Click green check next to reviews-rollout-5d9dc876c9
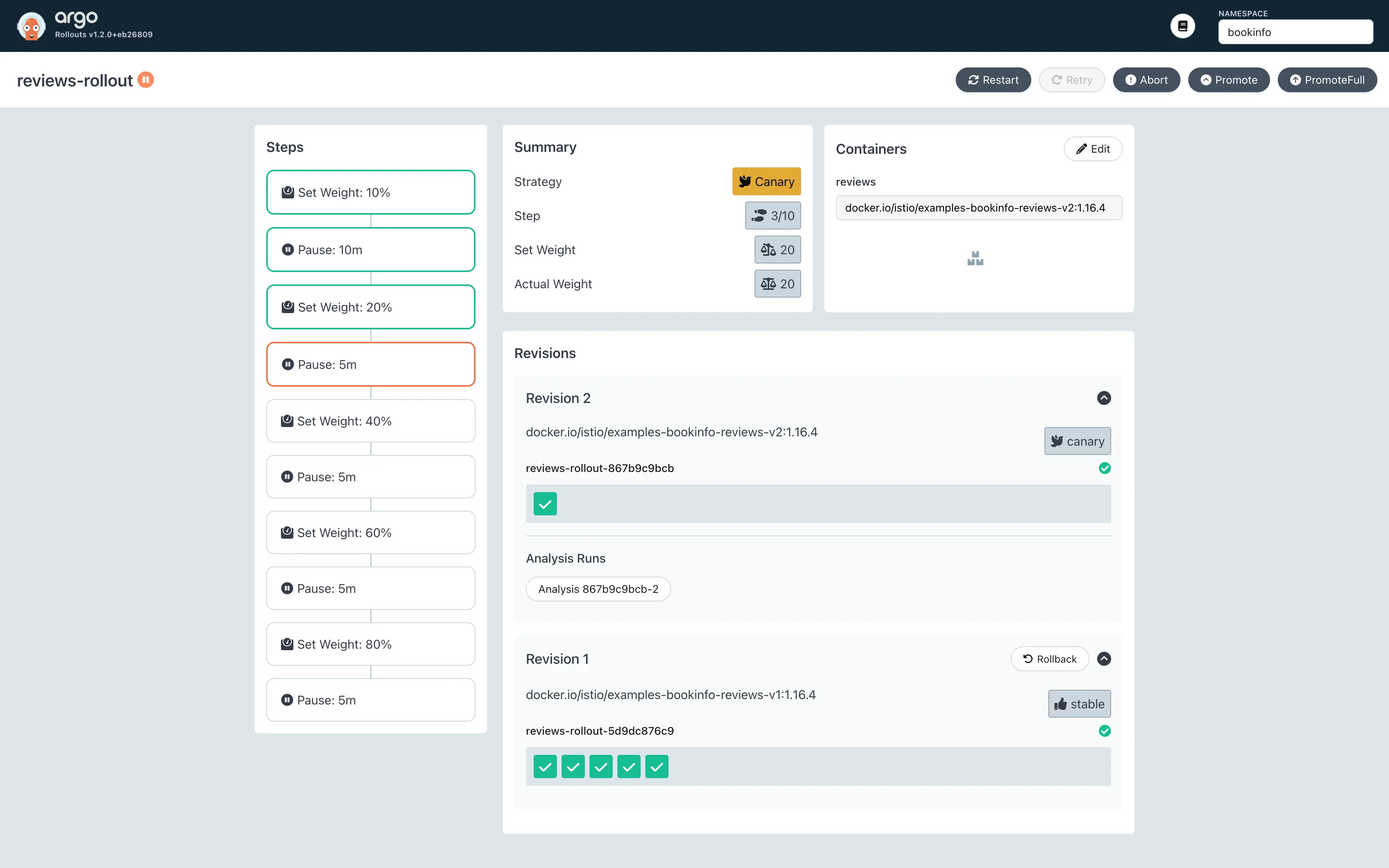Screen dimensions: 1389x868 click(x=1104, y=731)
